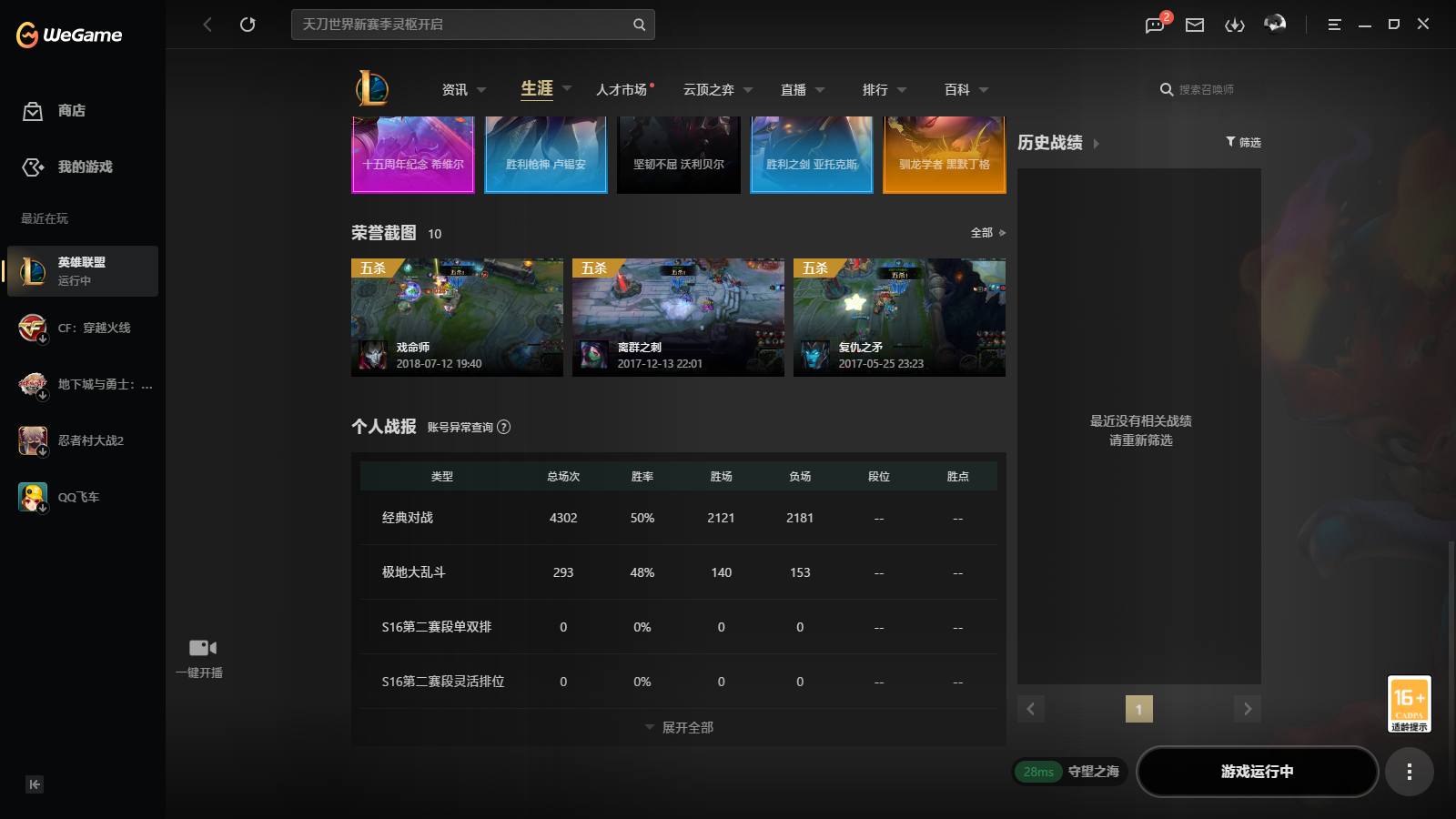The image size is (1456, 819).
Task: Go back with the left arrow
Action: (x=207, y=25)
